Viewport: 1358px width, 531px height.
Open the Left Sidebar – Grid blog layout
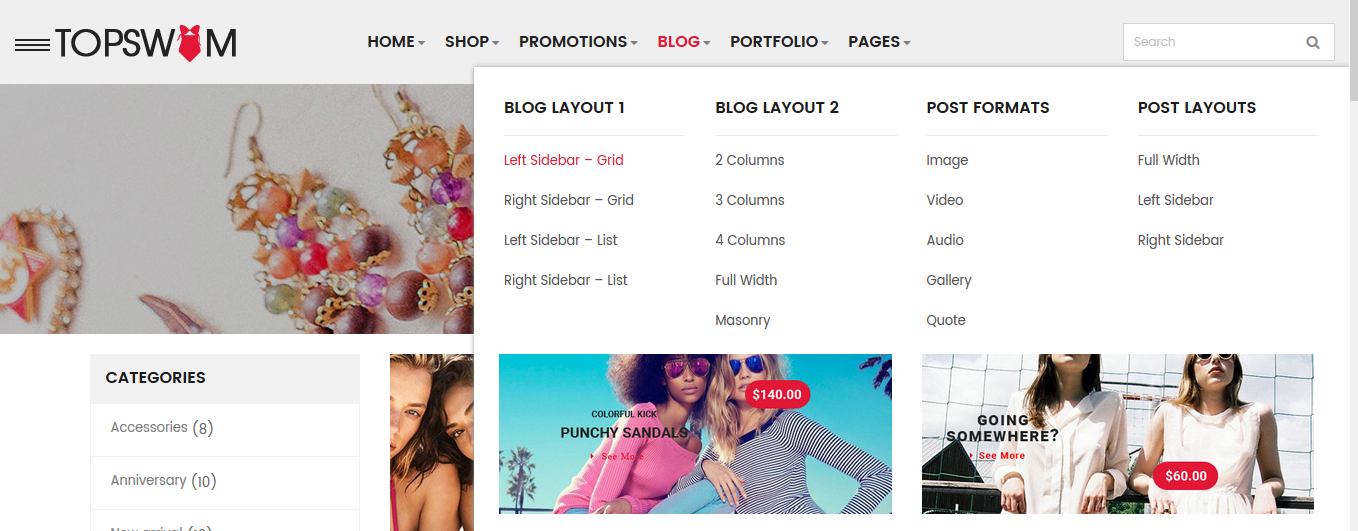point(564,160)
